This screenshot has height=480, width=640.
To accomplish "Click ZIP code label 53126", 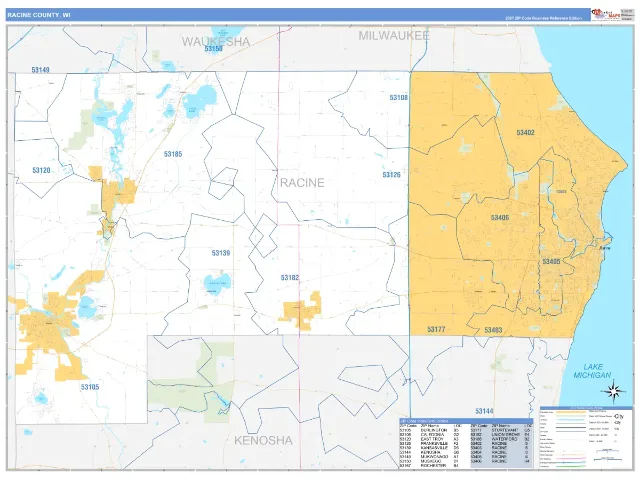I will (x=391, y=175).
